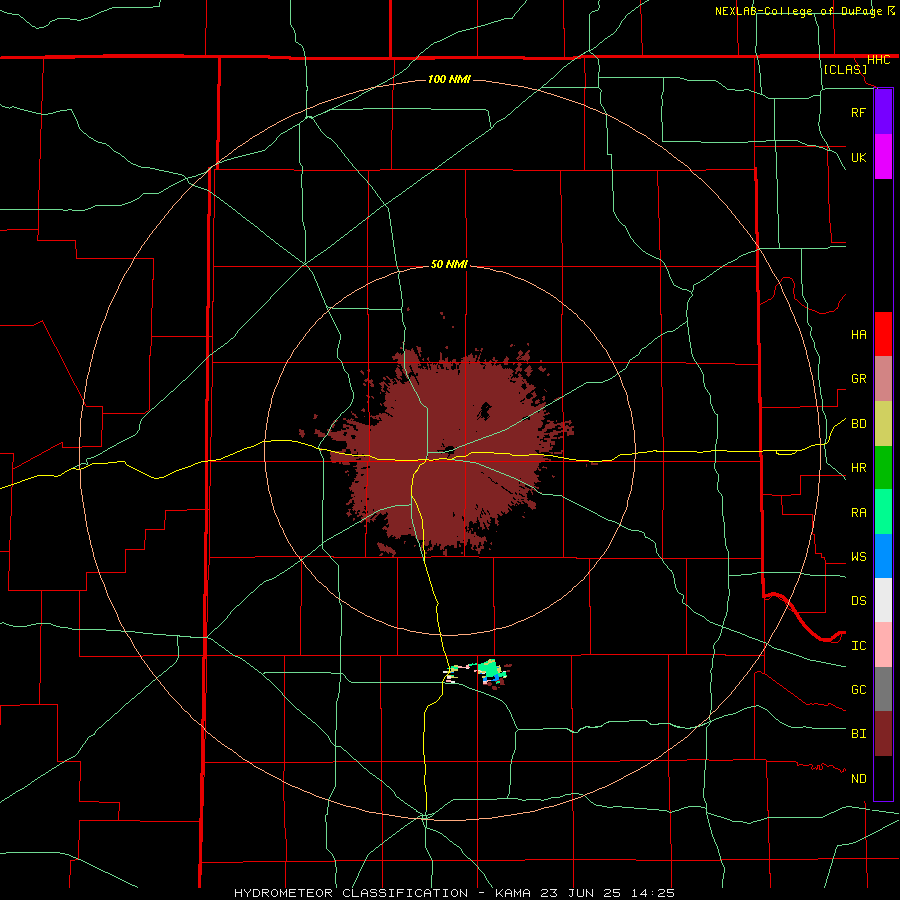The width and height of the screenshot is (900, 900).
Task: Click the DS legend label
Action: pyautogui.click(x=858, y=601)
